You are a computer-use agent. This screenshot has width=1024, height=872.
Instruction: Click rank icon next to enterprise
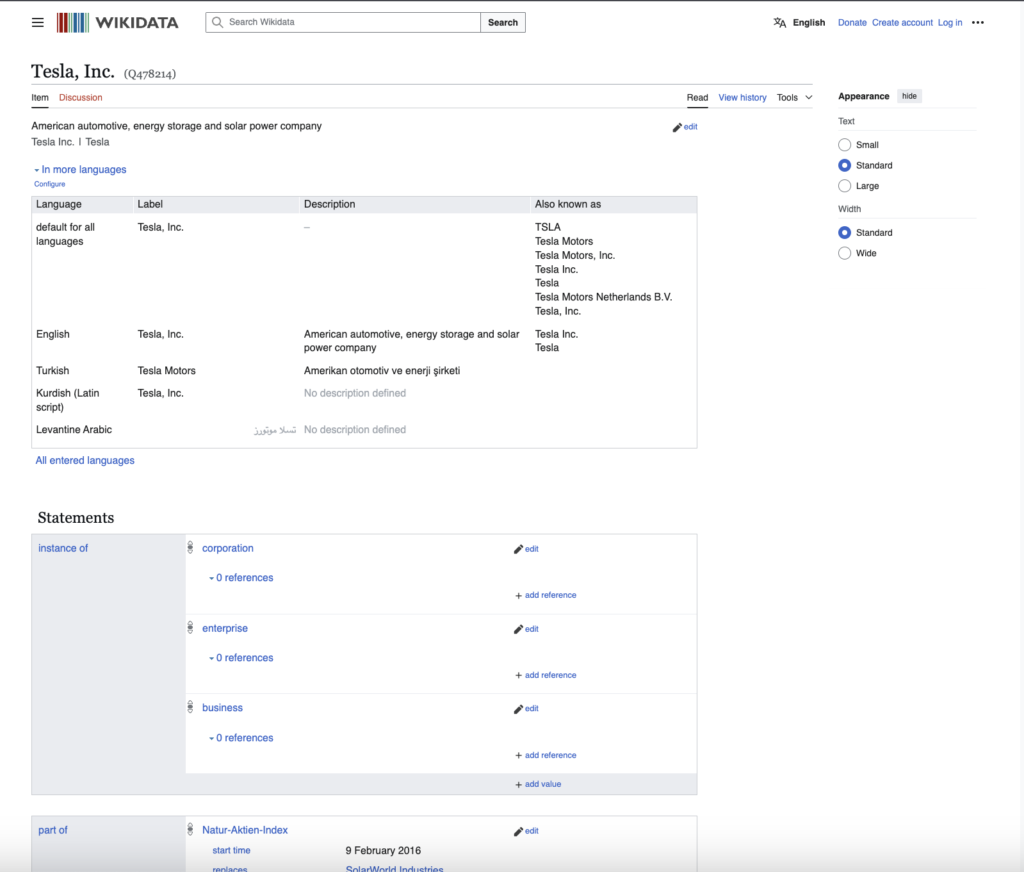point(190,628)
